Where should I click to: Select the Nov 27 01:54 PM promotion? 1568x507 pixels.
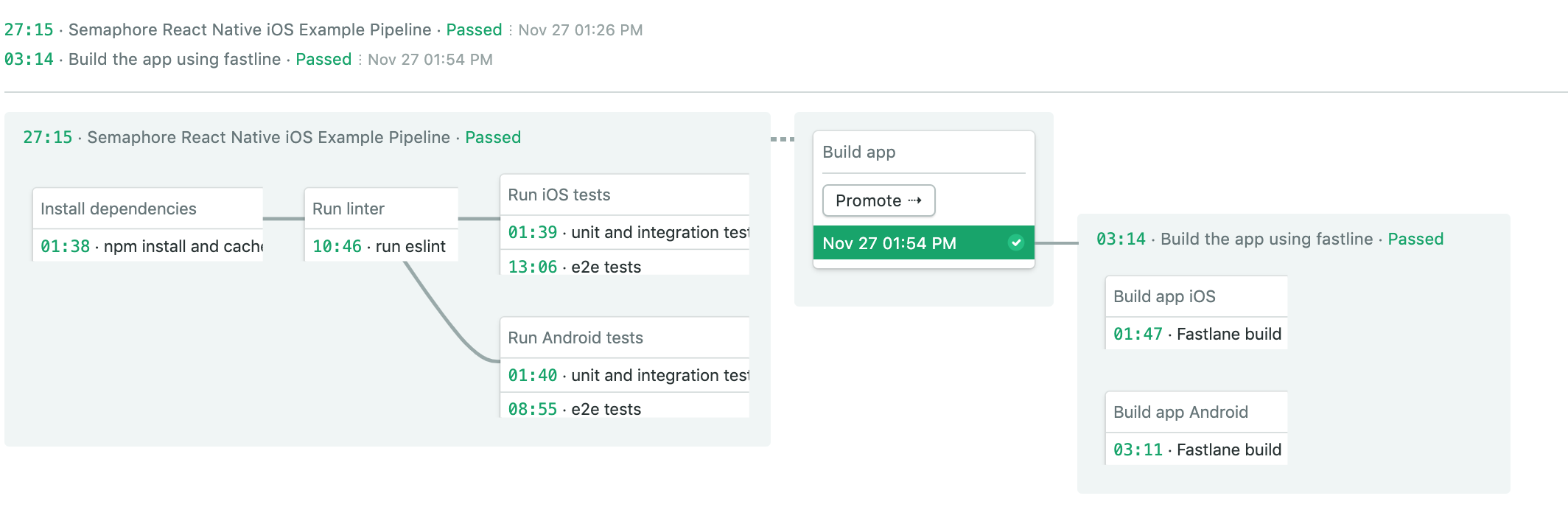(889, 243)
